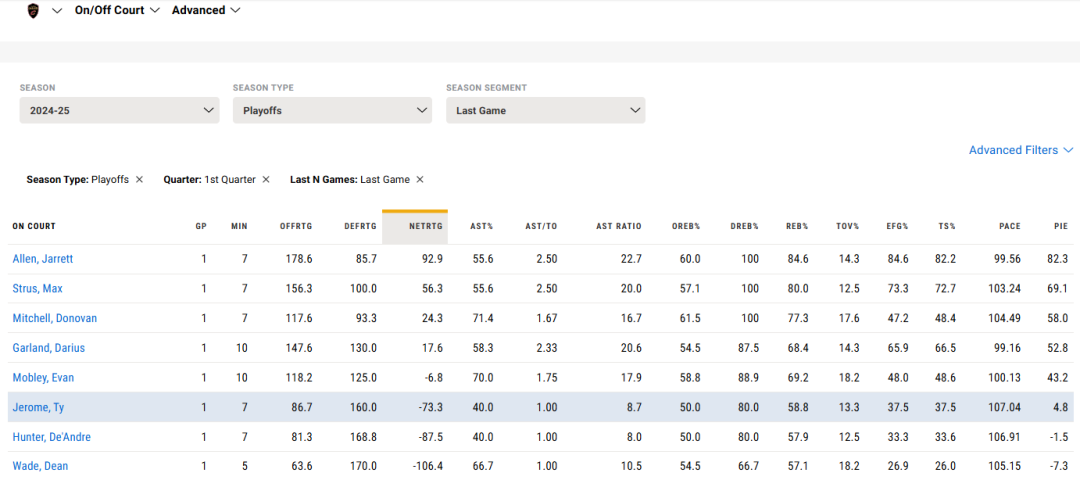Open the Season Segment Last Game dropdown
The image size is (1080, 480).
(546, 110)
